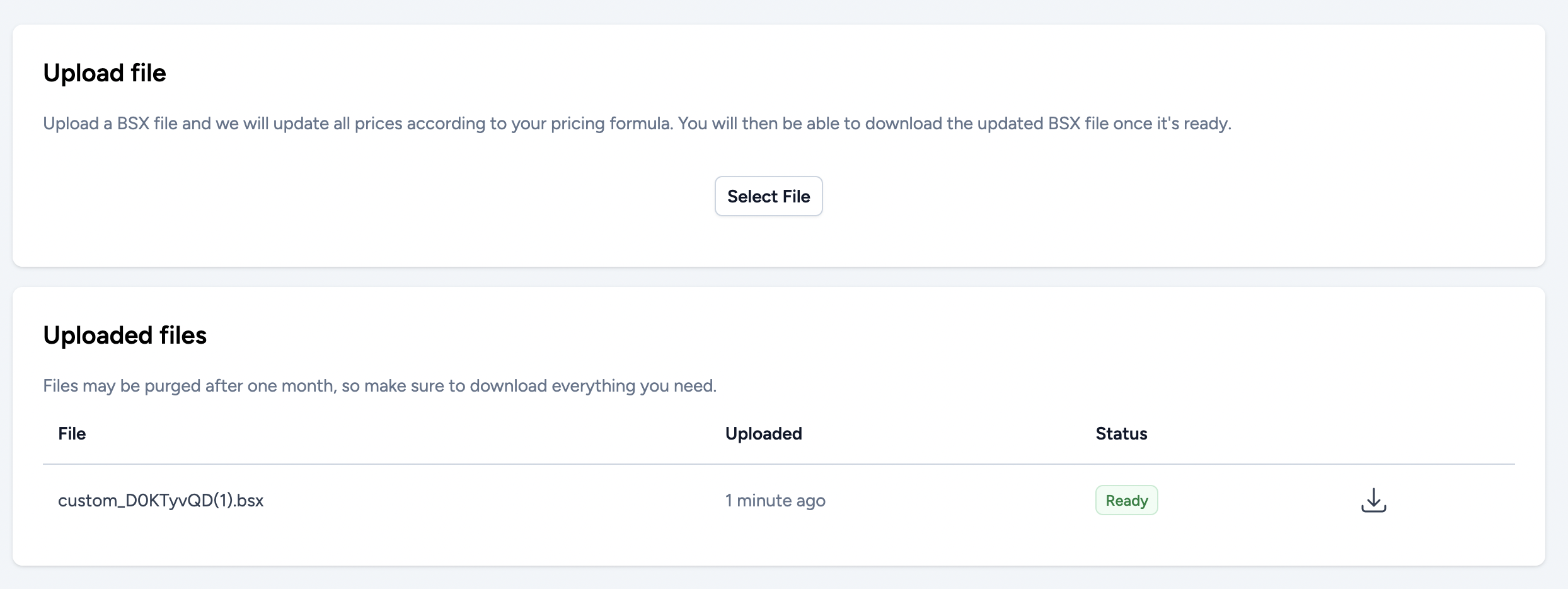Click the Uploaded column header
The height and width of the screenshot is (589, 1568).
point(763,433)
